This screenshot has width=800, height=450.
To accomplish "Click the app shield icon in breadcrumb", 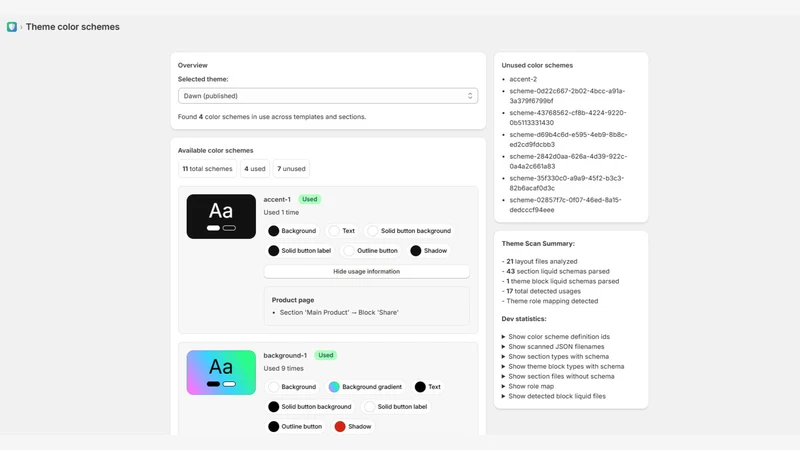I will [x=12, y=27].
